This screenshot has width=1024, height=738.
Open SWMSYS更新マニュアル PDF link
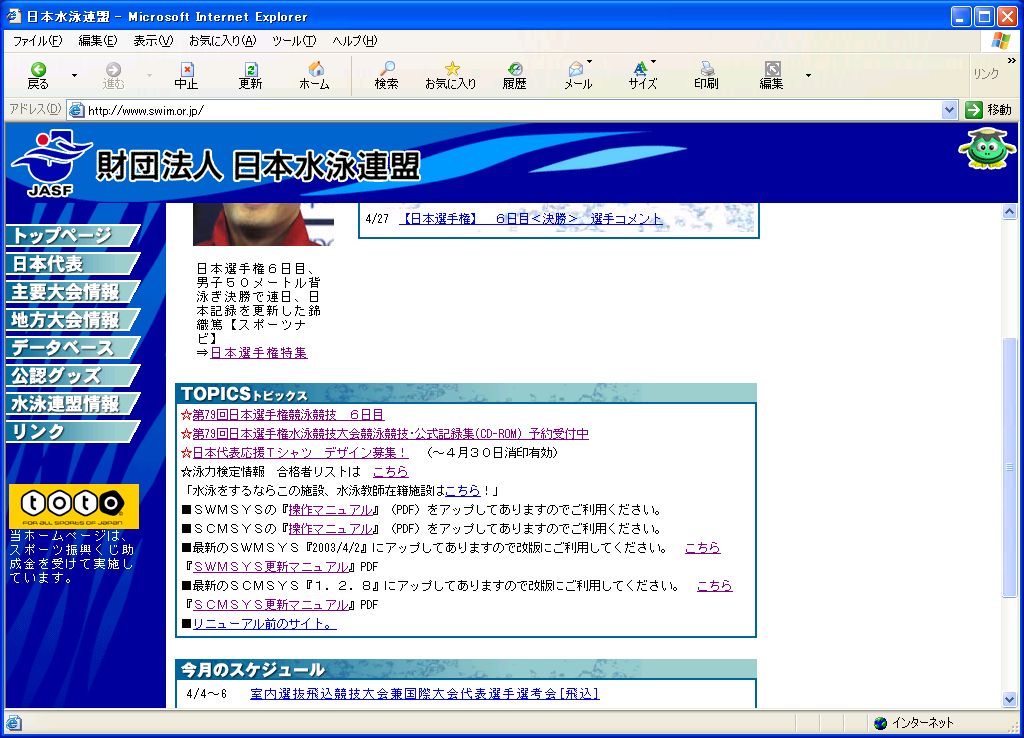(271, 566)
